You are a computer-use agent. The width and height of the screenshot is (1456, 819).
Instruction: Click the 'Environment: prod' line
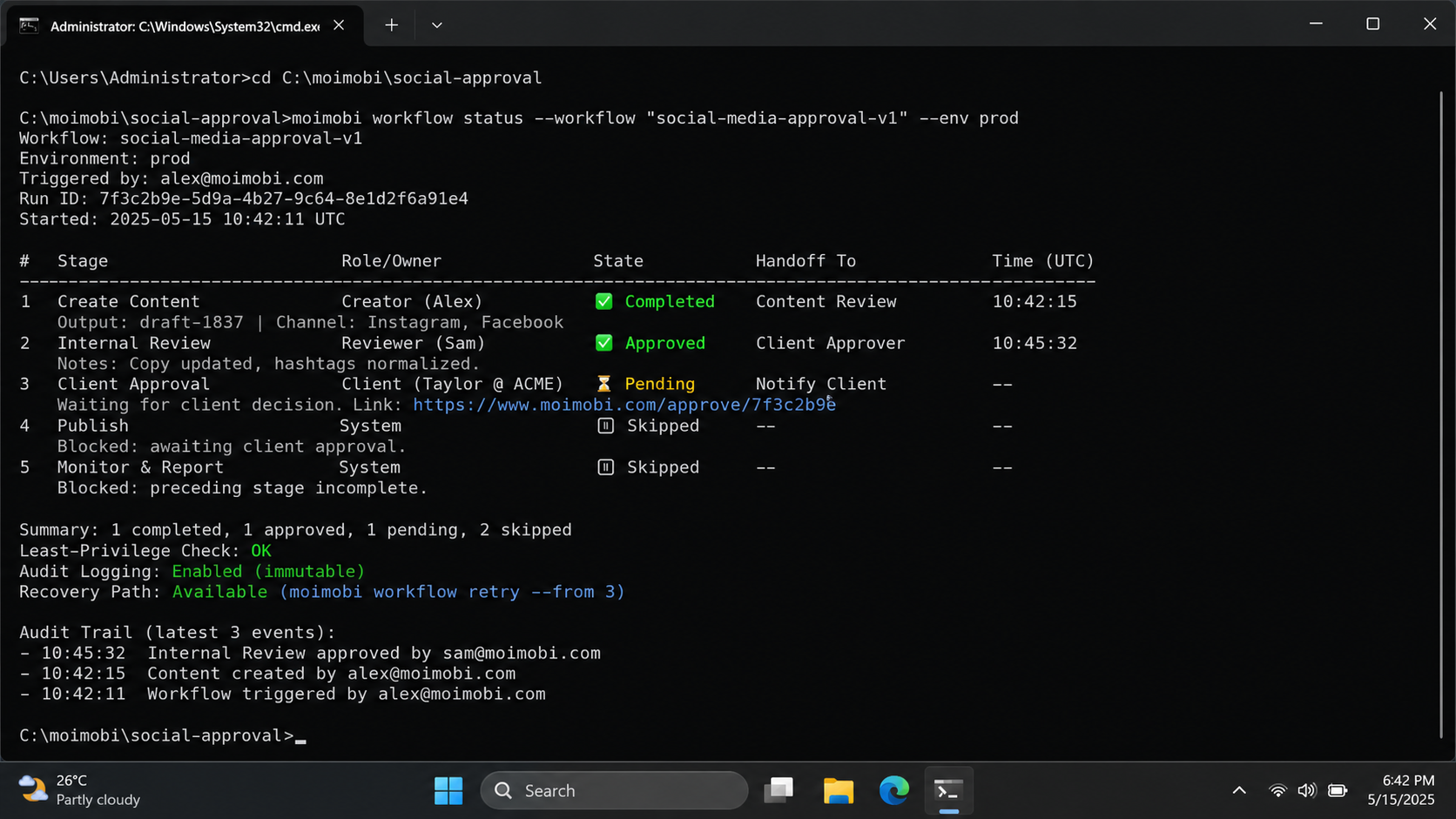pyautogui.click(x=104, y=158)
